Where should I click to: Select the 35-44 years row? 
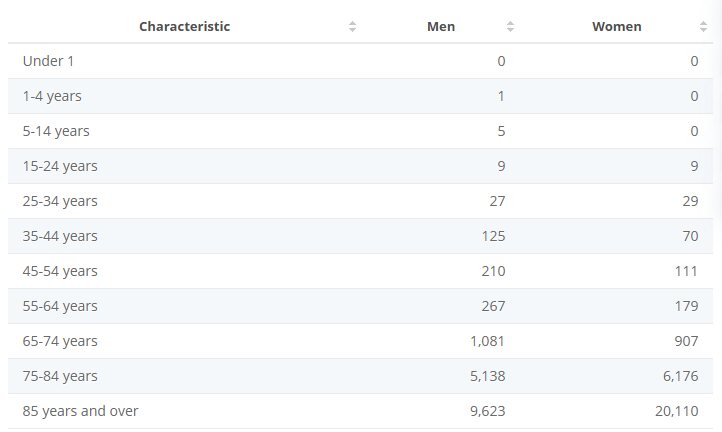tap(60, 236)
